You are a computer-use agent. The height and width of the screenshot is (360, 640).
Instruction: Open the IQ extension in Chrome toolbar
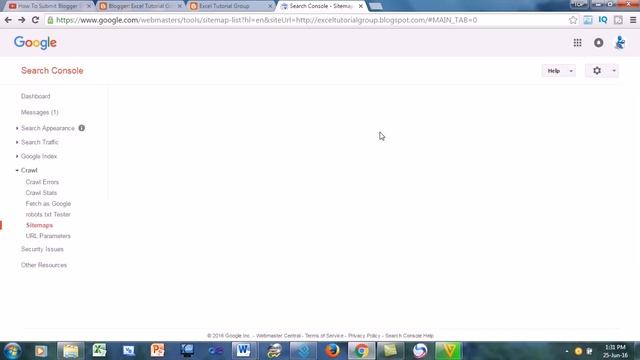(x=603, y=20)
